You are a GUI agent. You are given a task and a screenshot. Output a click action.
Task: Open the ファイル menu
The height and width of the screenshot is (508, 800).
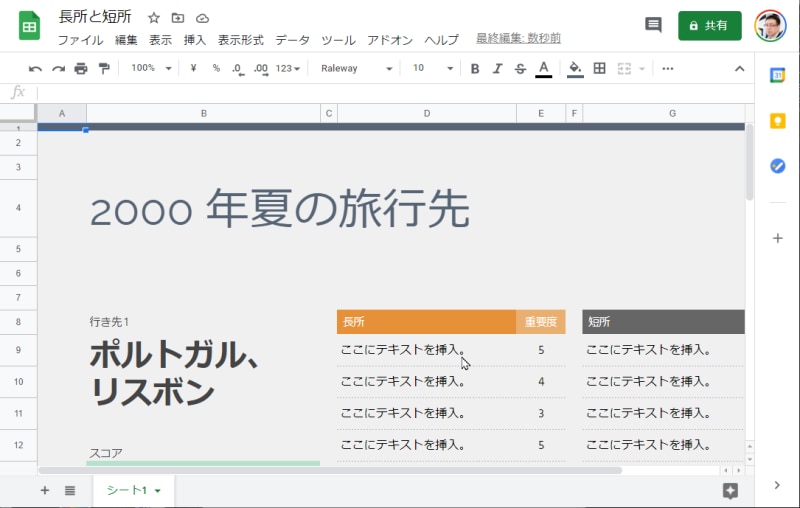(x=80, y=40)
